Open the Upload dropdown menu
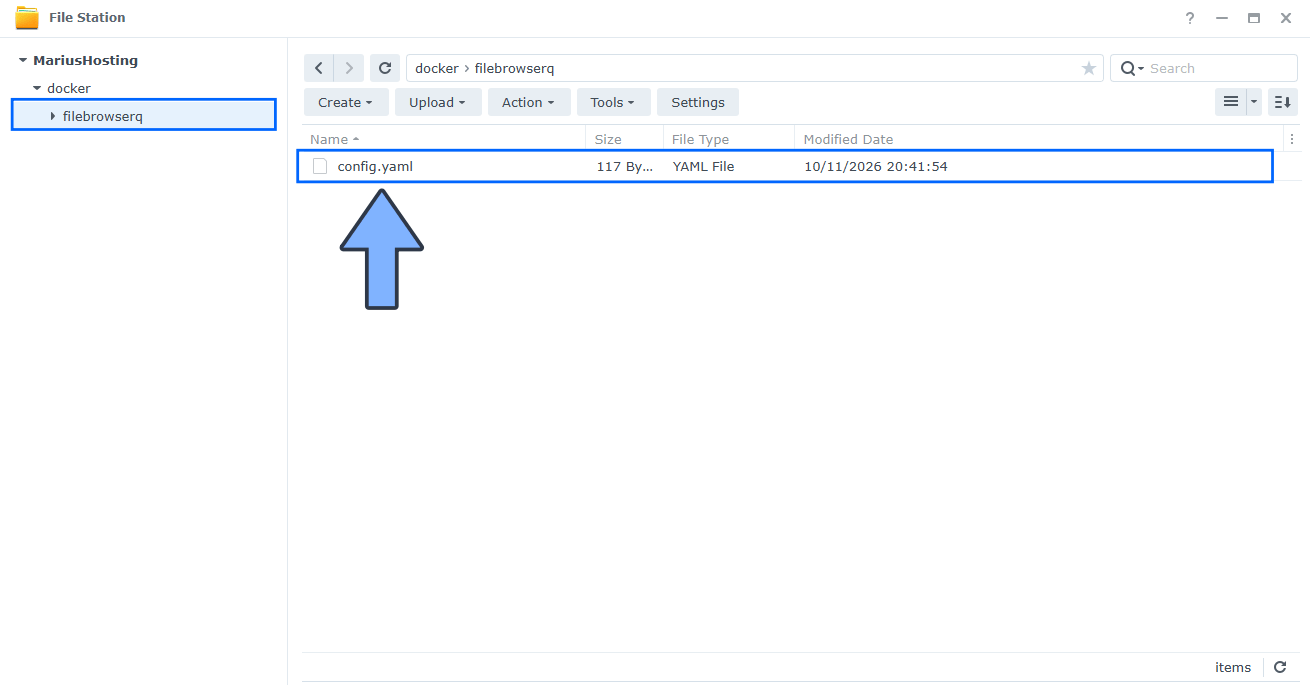 438,102
